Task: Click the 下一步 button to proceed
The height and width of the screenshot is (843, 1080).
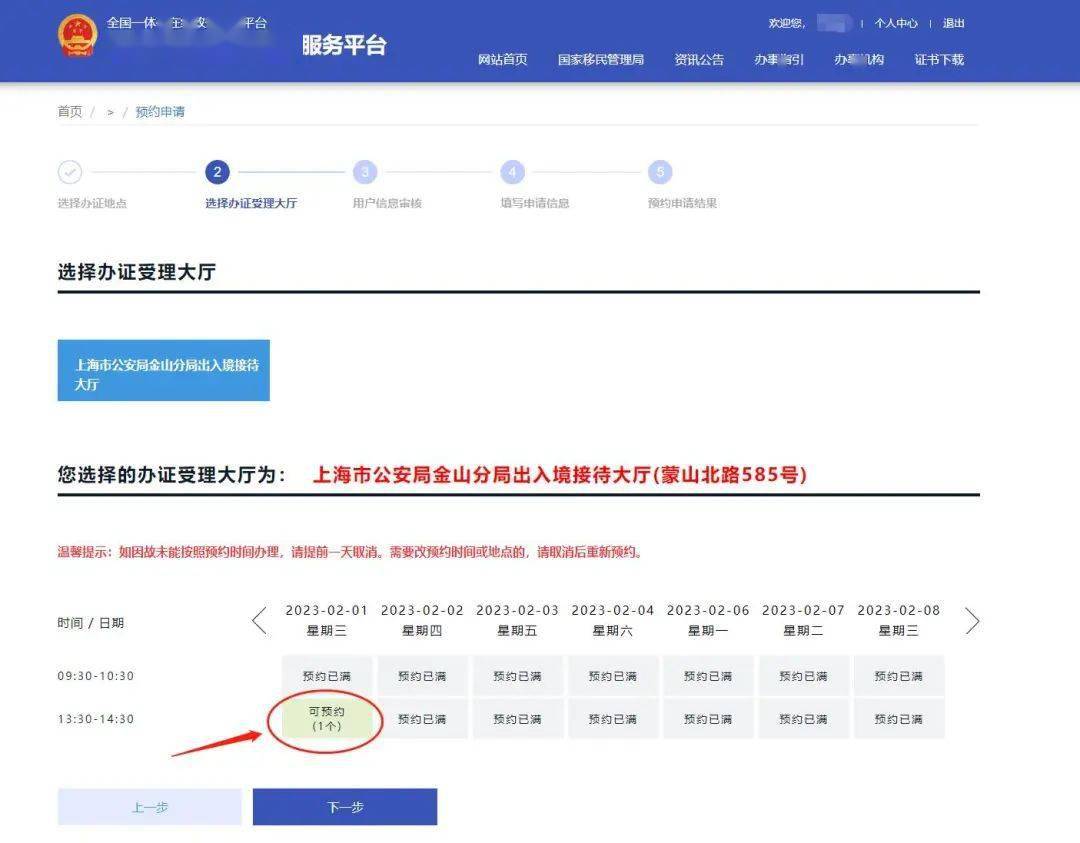Action: [345, 807]
